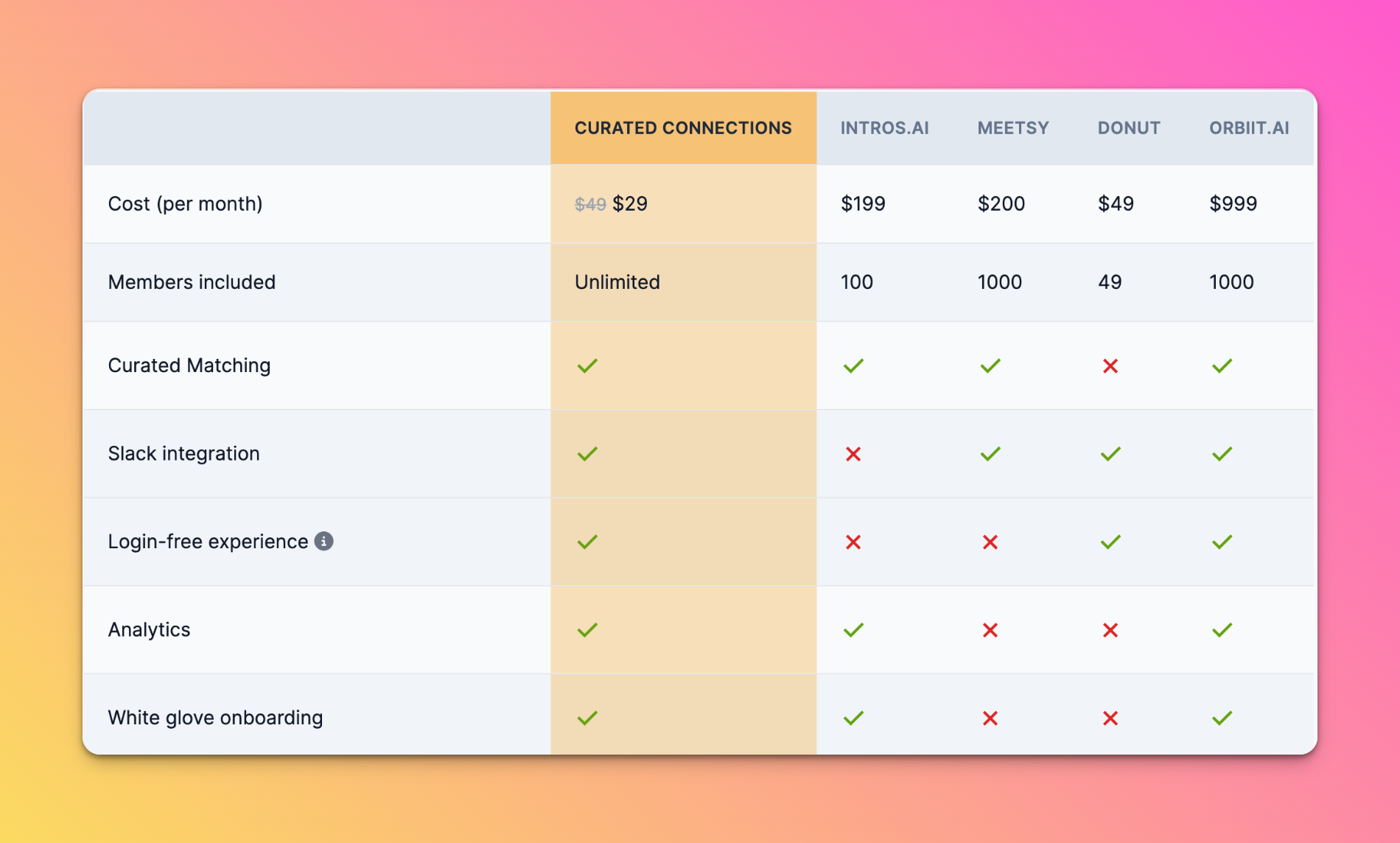1400x843 pixels.
Task: Click the Curated Connections checkmark for Slack integration
Action: point(587,454)
